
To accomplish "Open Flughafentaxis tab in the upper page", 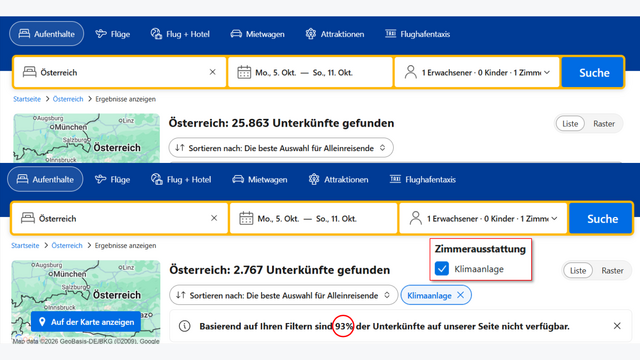I will tap(418, 34).
